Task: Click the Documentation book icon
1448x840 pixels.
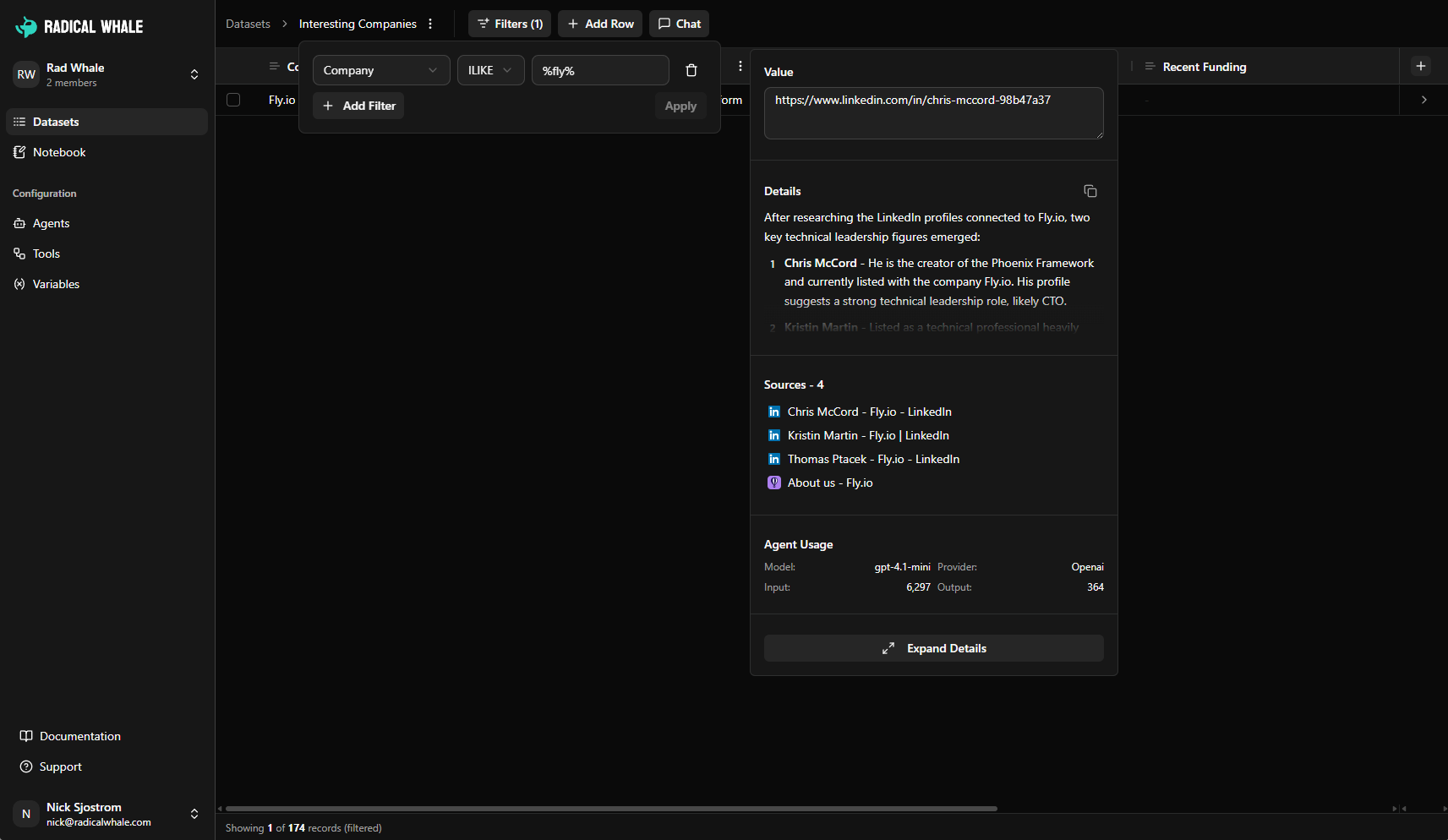Action: point(26,736)
